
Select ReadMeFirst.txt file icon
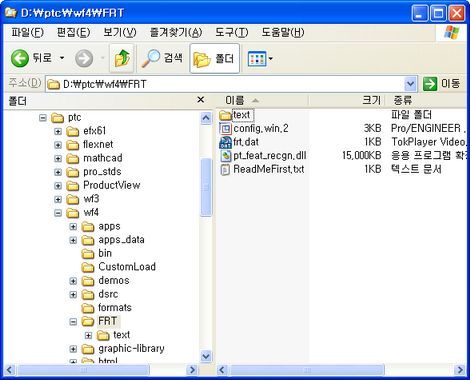[x=226, y=169]
